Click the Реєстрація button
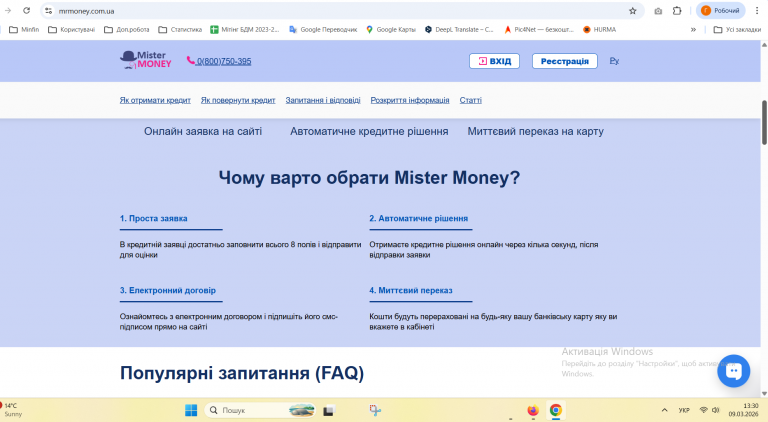The height and width of the screenshot is (422, 768). click(x=565, y=61)
